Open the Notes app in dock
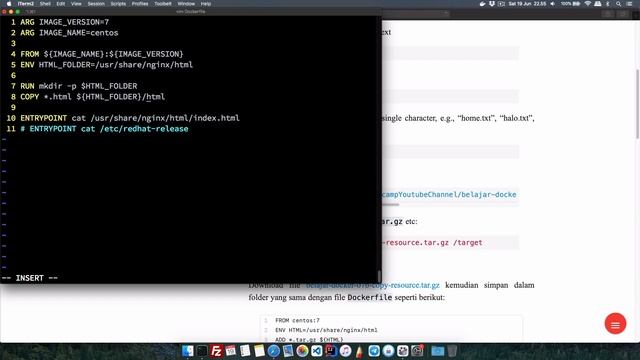640x360 pixels. pos(259,351)
